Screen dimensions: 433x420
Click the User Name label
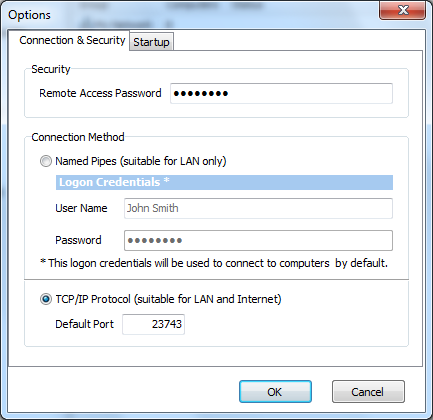tap(81, 208)
